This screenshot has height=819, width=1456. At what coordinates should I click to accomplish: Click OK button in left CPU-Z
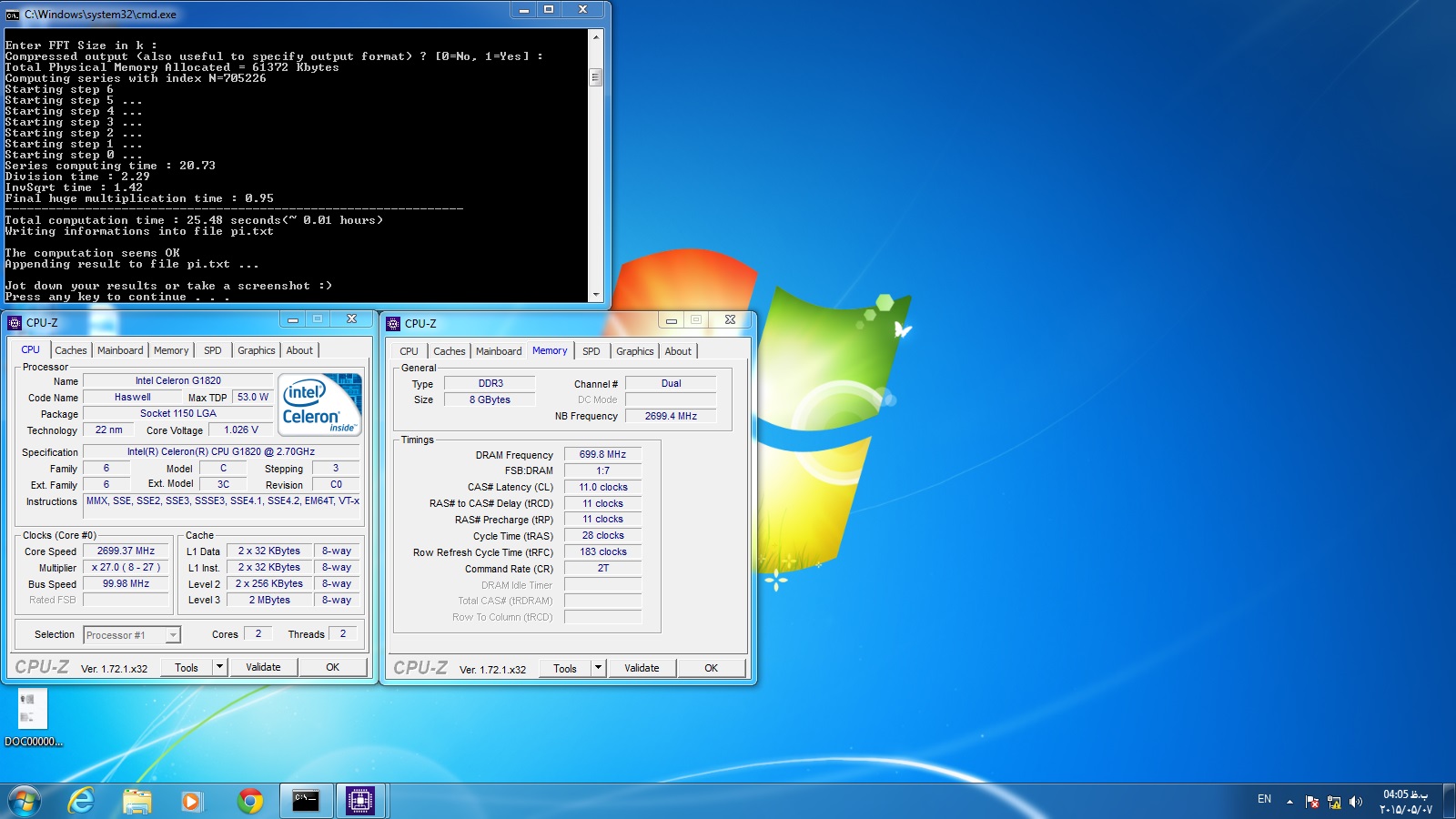333,667
